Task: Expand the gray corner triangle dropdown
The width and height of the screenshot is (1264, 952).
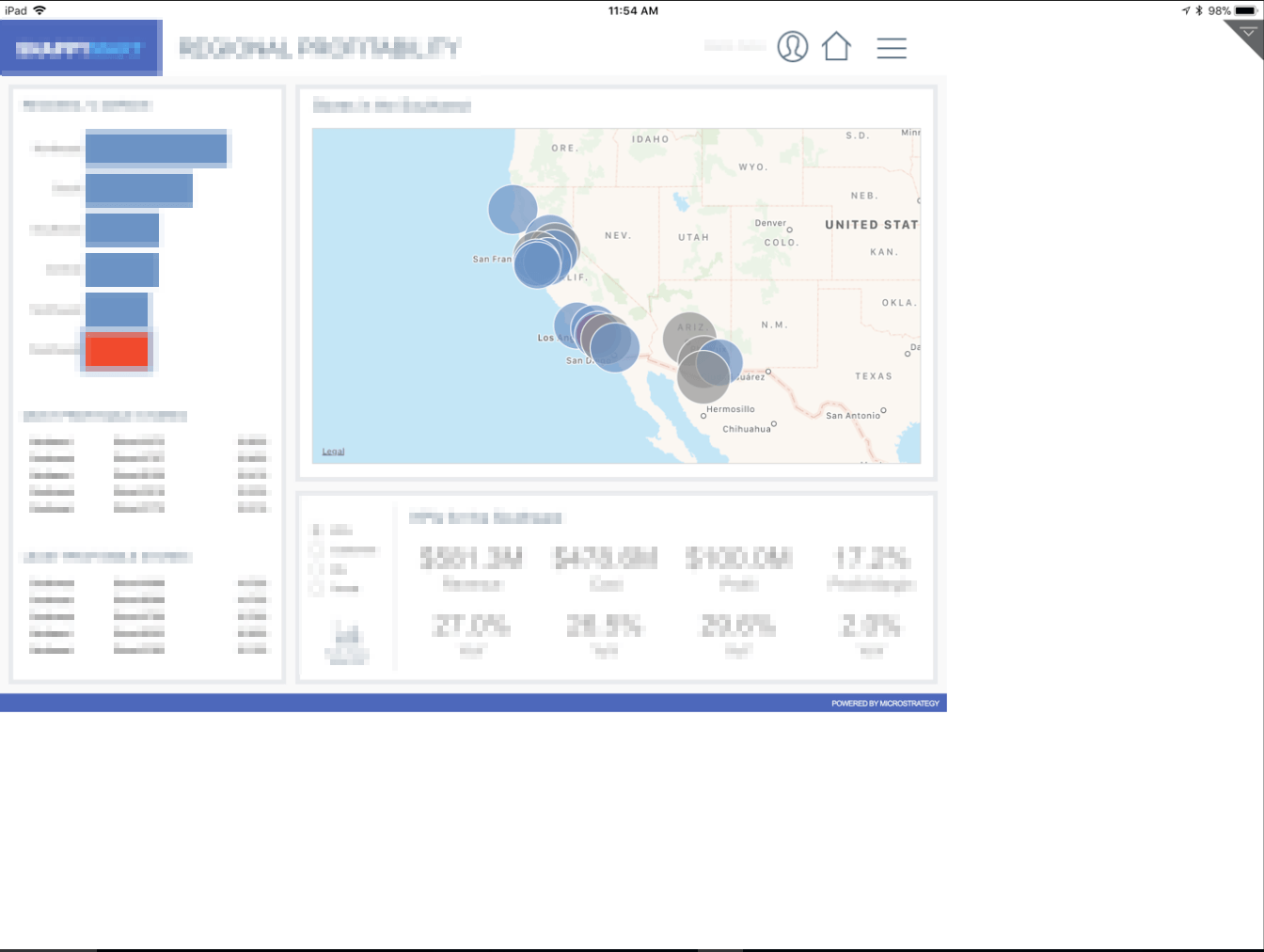Action: [x=1246, y=37]
